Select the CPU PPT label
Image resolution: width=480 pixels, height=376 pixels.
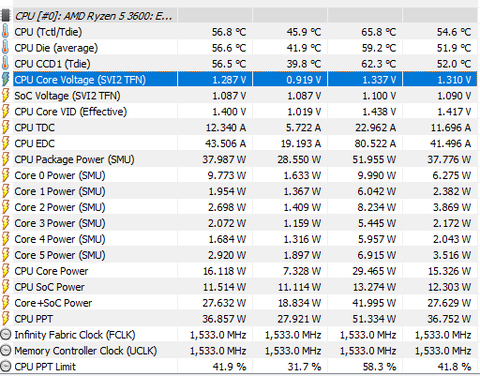click(33, 319)
